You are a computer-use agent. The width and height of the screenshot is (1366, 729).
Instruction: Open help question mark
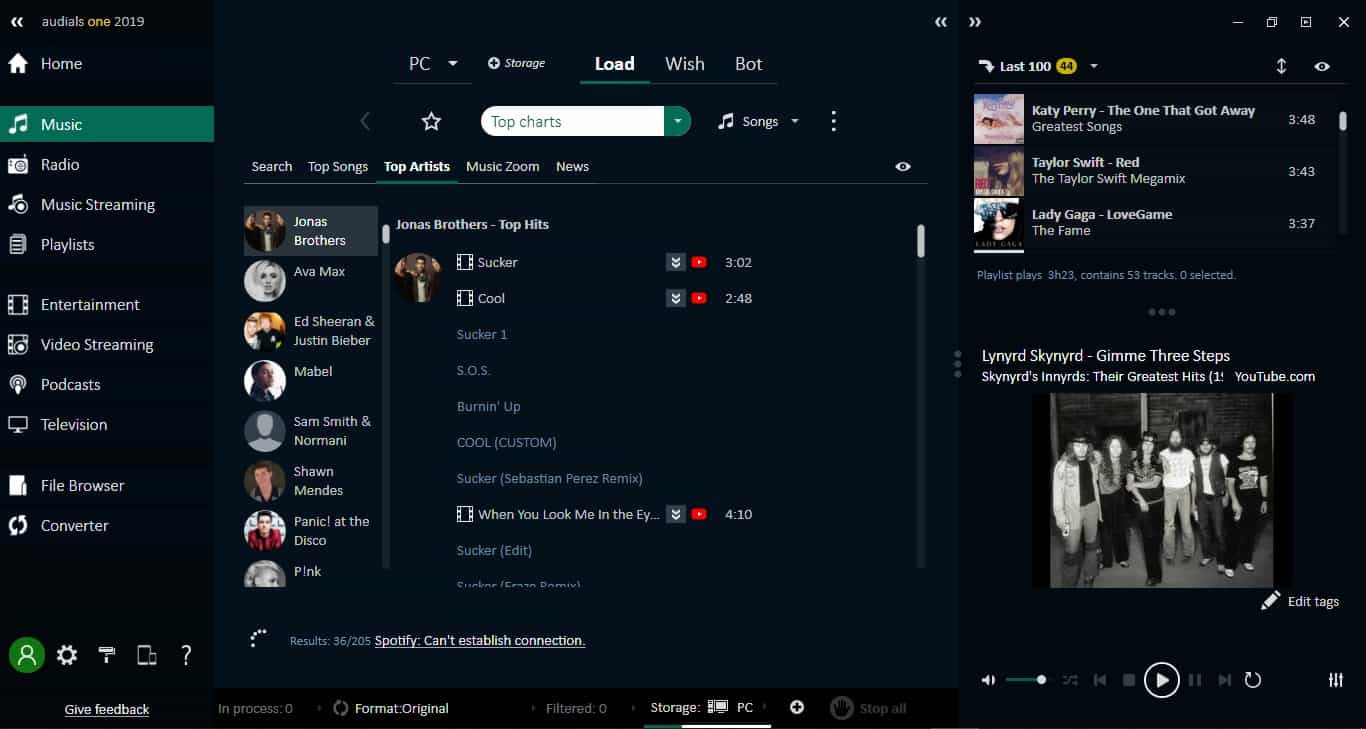point(186,655)
